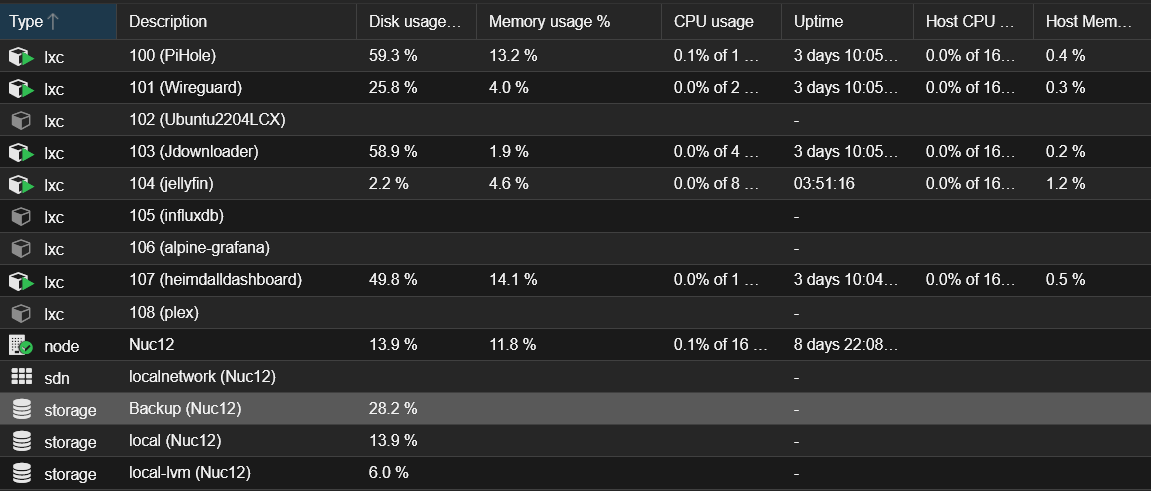Open the 105 (influxdb) container entry
The image size is (1151, 491).
click(576, 217)
